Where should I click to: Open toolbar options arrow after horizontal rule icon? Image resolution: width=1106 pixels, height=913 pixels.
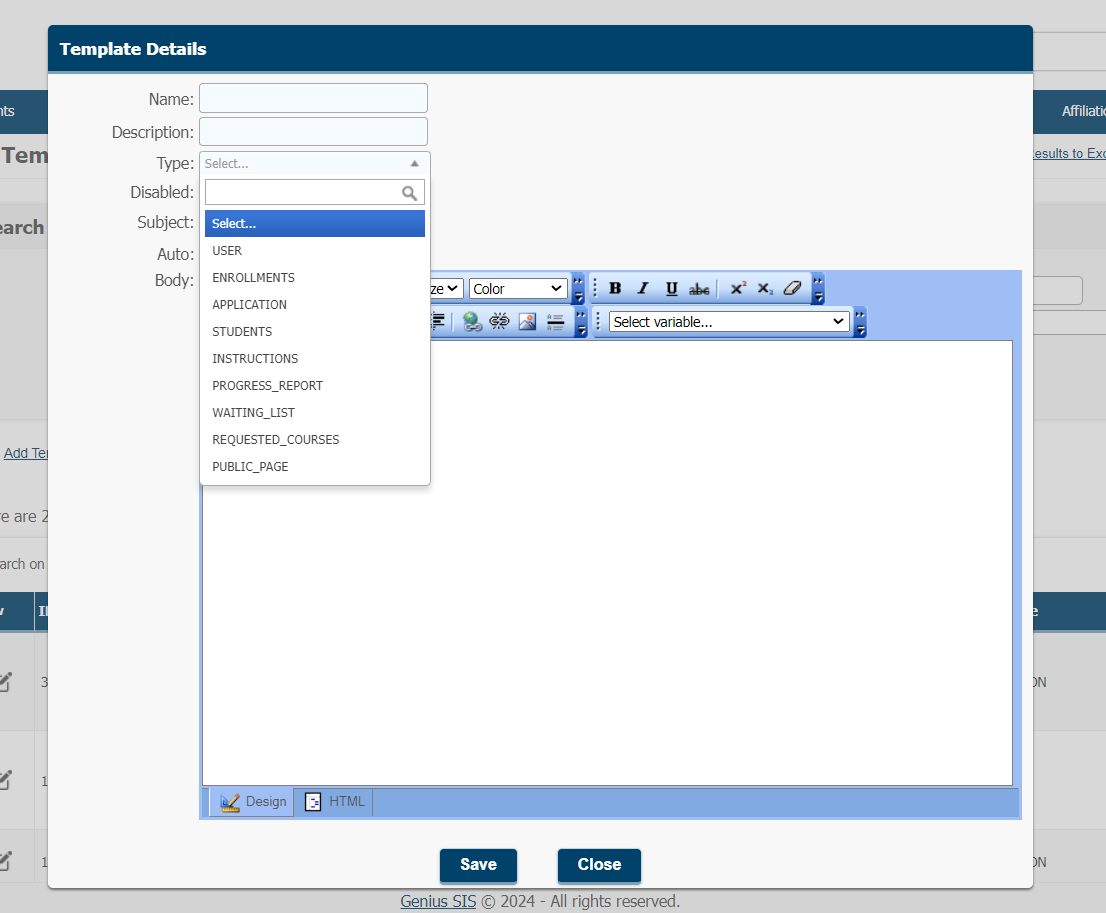click(581, 322)
